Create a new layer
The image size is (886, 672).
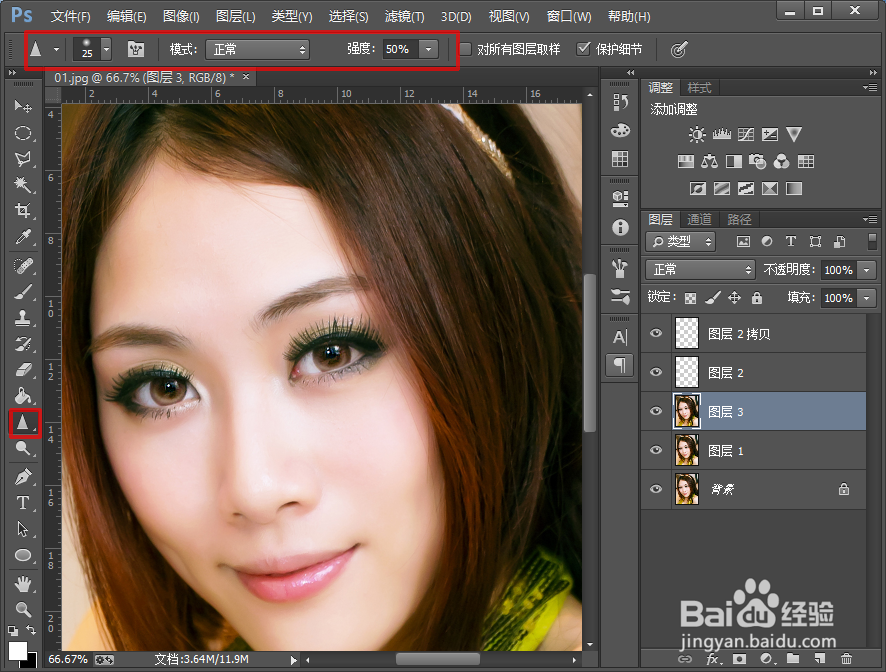tap(819, 658)
